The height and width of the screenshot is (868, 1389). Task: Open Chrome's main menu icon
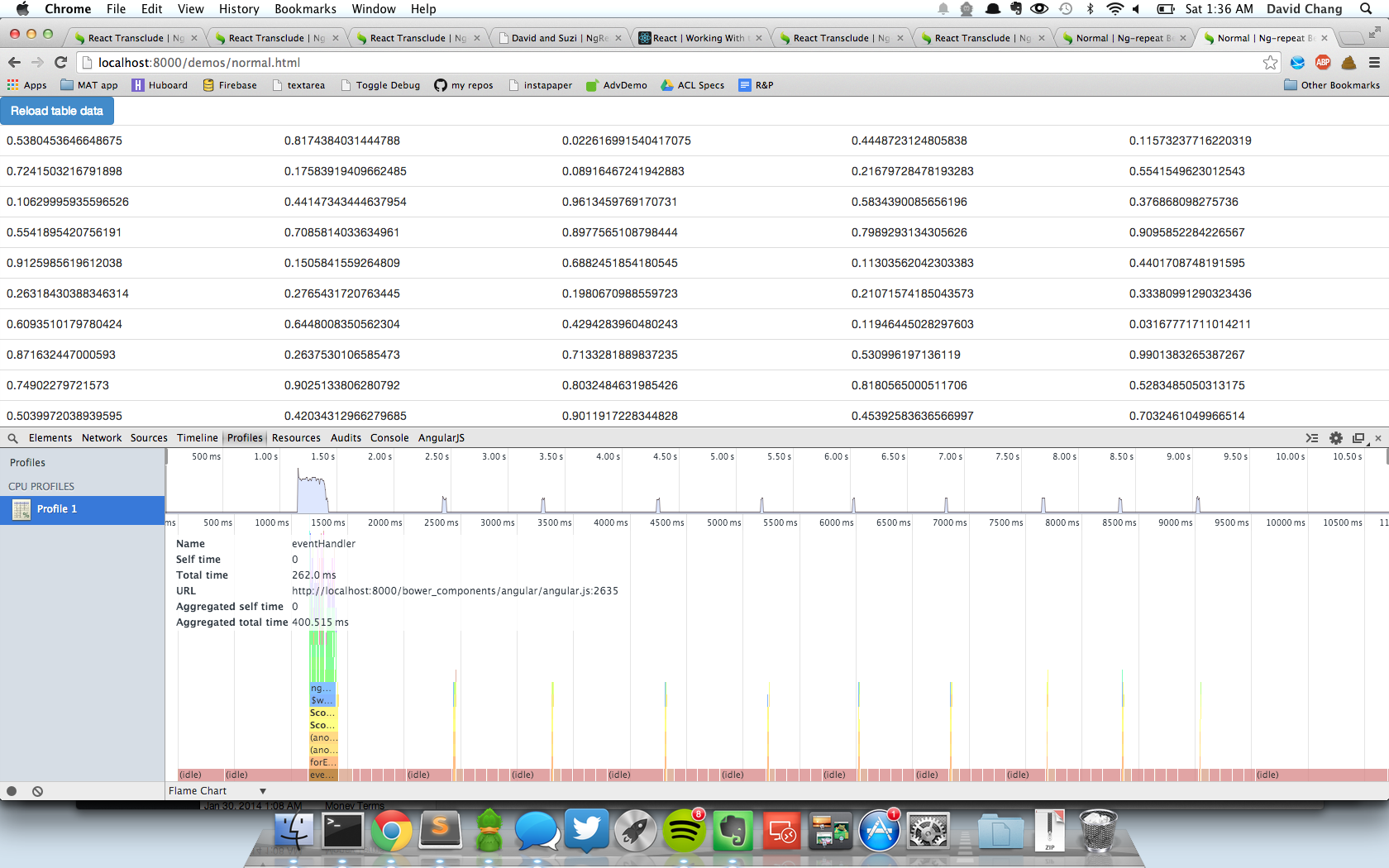click(1374, 63)
